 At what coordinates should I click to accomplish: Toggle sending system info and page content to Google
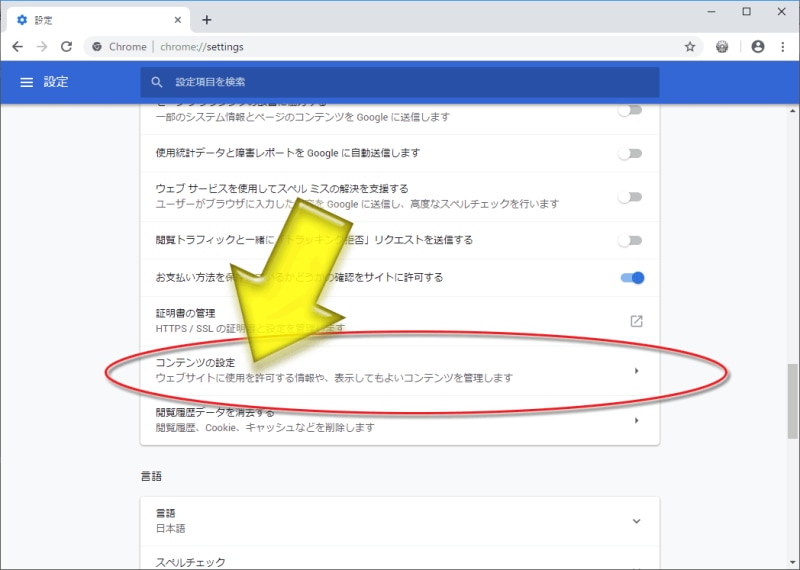pyautogui.click(x=630, y=110)
